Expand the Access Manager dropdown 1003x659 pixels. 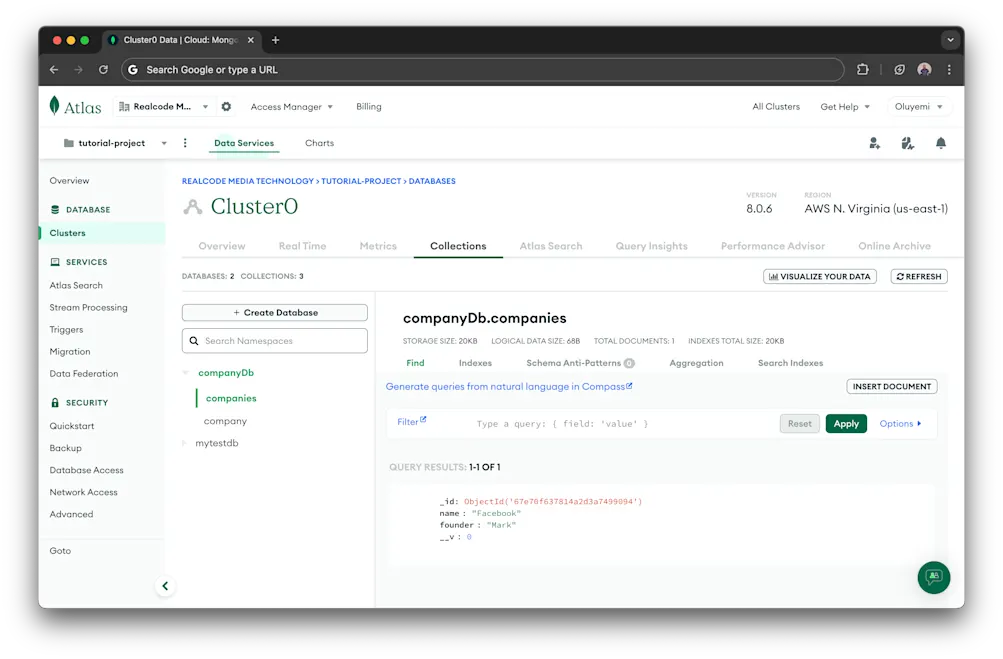[291, 106]
